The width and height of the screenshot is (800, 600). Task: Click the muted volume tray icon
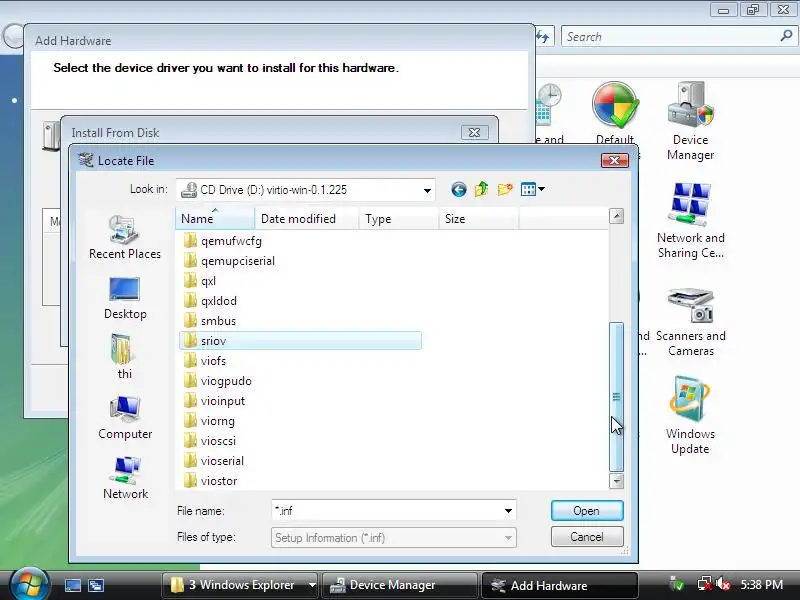[x=723, y=584]
